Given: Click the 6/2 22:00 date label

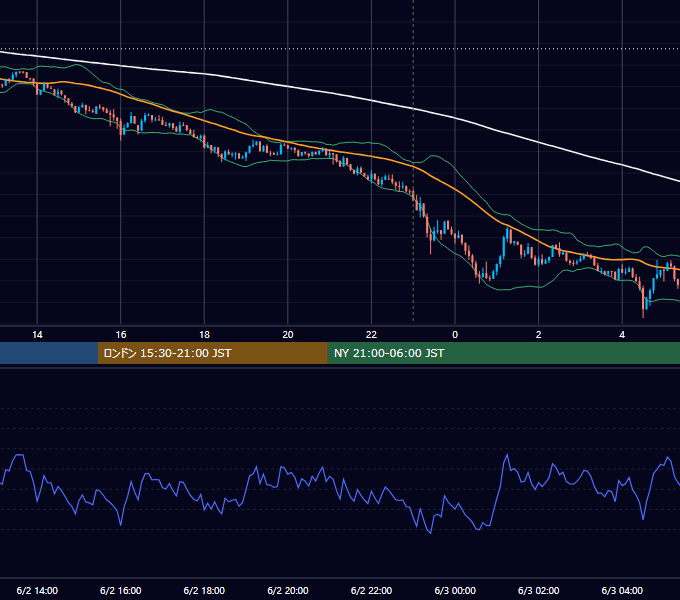Looking at the screenshot, I should [371, 590].
